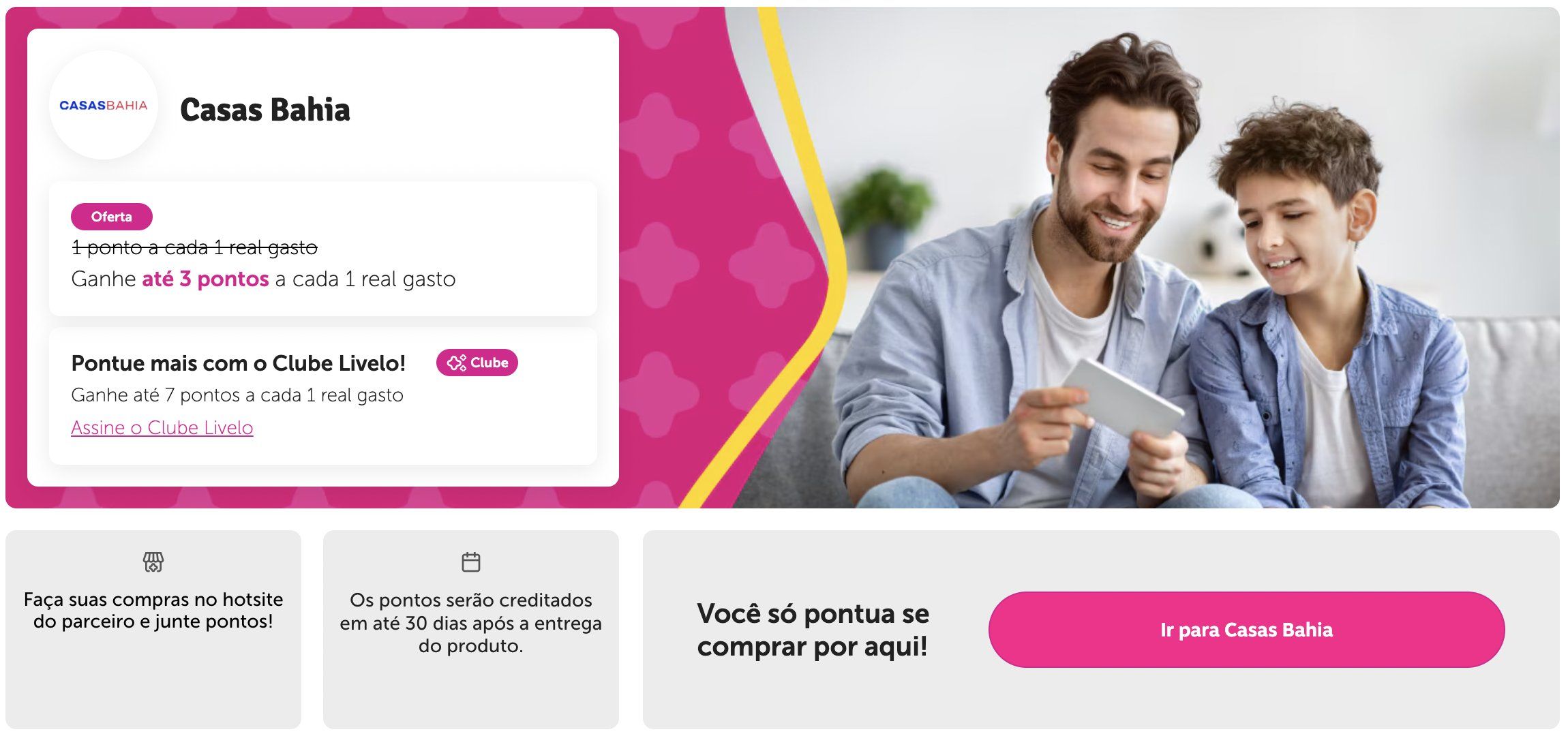Click the pontos serão creditados info text
Viewport: 1568px width, 736px height.
[x=471, y=623]
